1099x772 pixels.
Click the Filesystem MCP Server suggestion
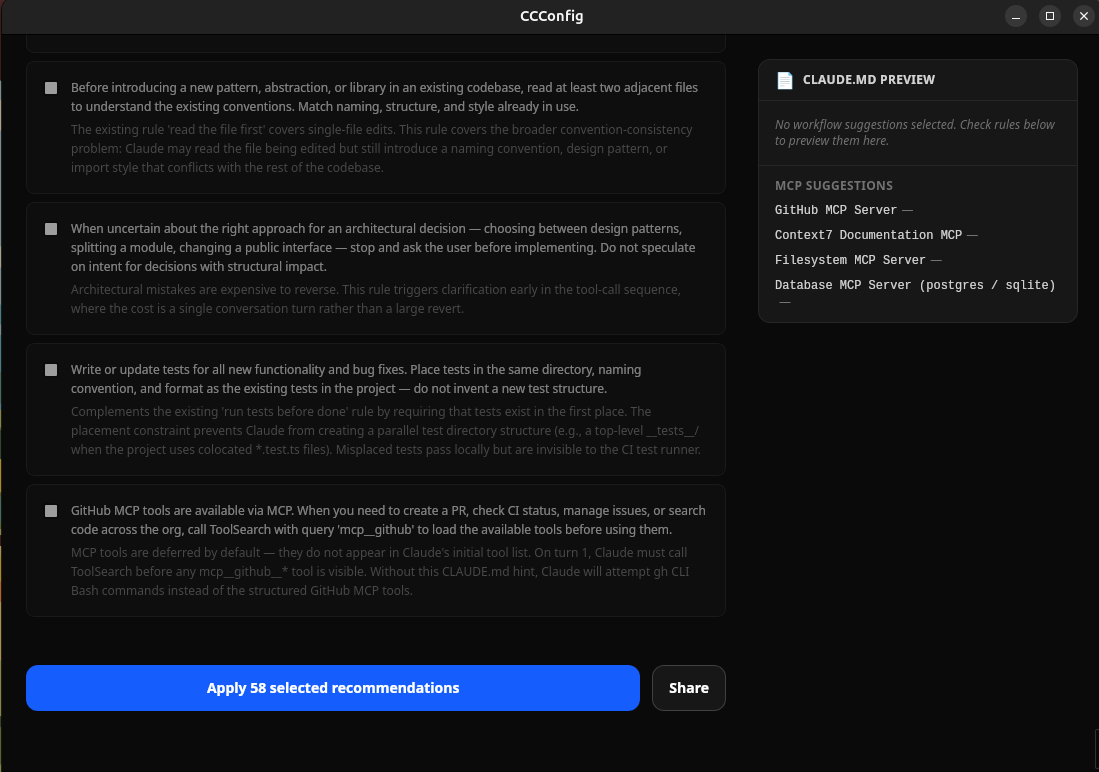tap(850, 260)
